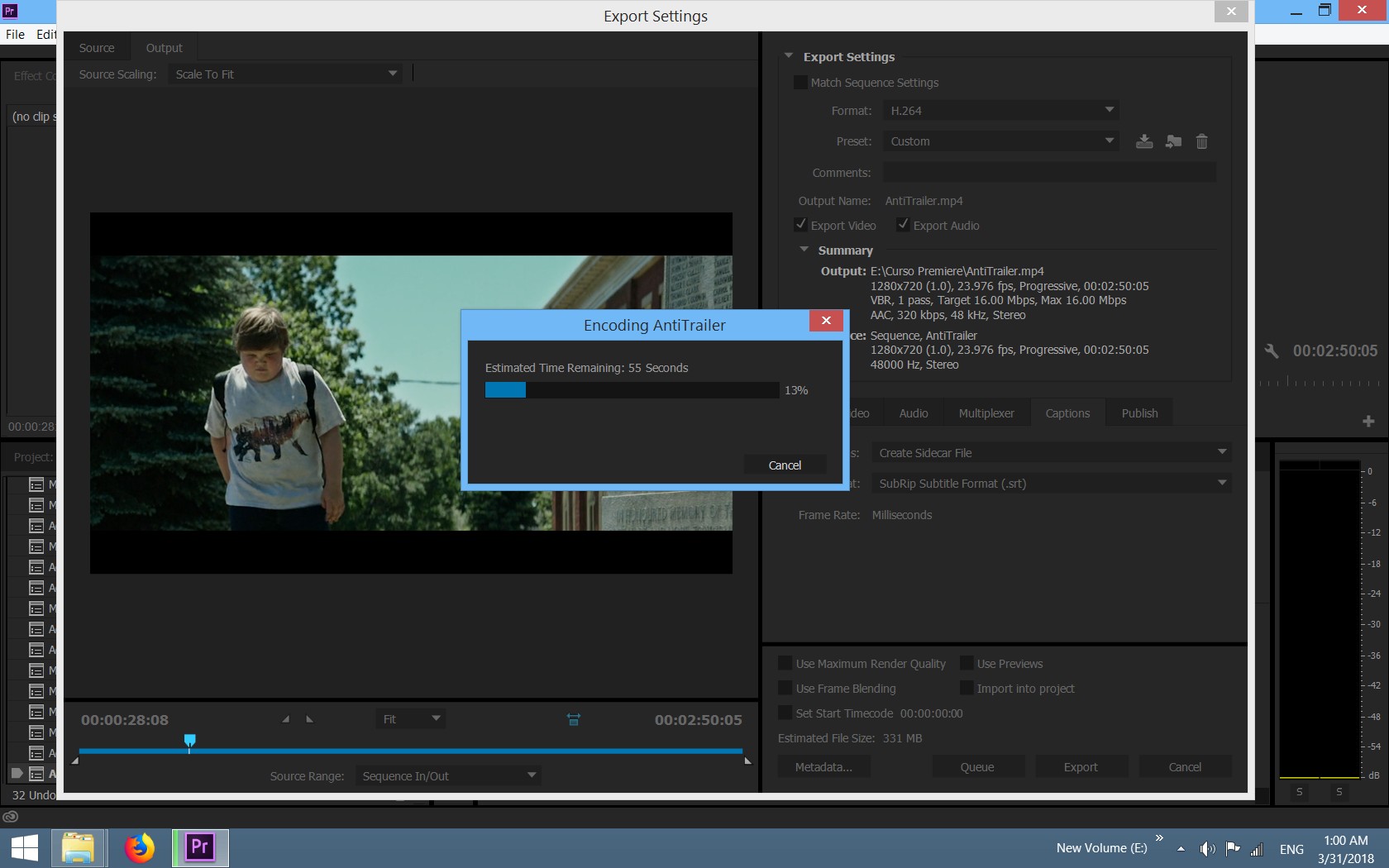Open the Format H.264 dropdown
The width and height of the screenshot is (1389, 868).
pyautogui.click(x=1001, y=111)
